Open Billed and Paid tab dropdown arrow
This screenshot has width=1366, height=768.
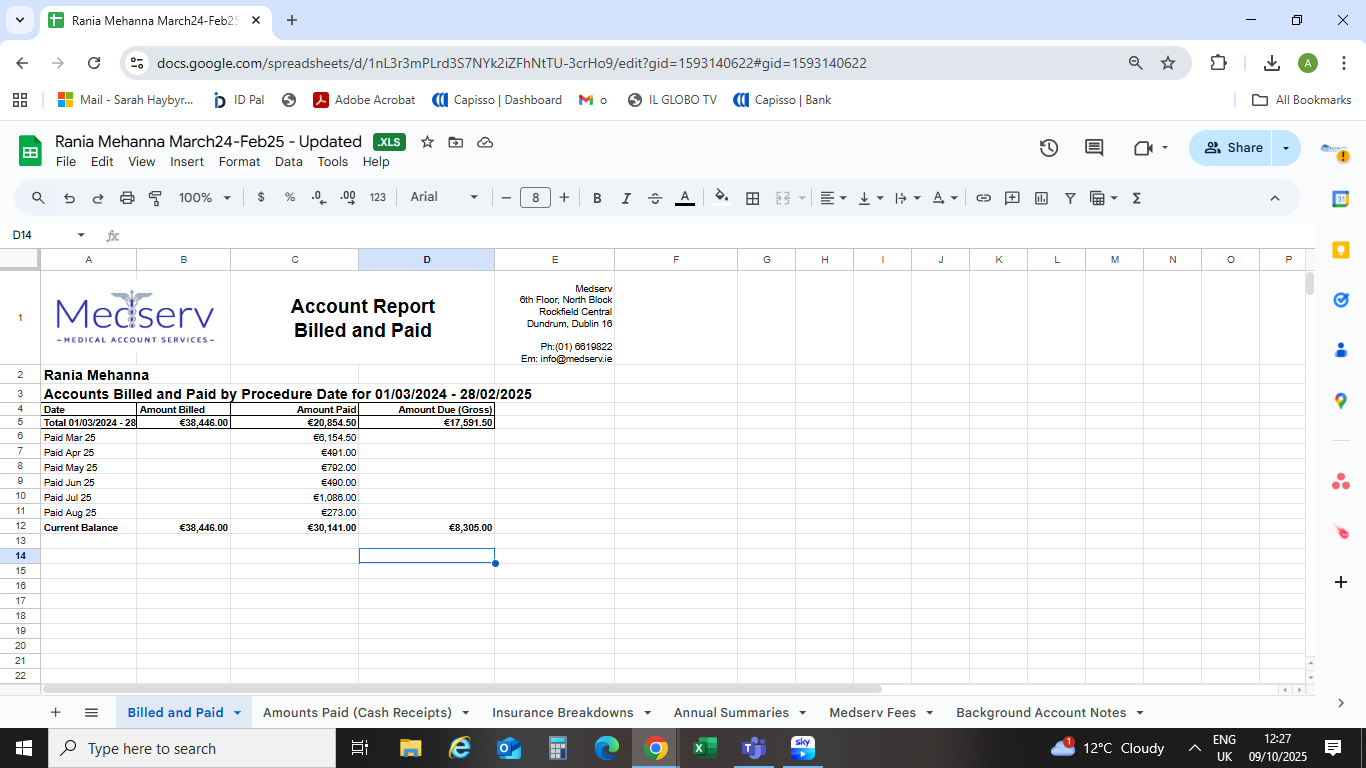point(238,713)
